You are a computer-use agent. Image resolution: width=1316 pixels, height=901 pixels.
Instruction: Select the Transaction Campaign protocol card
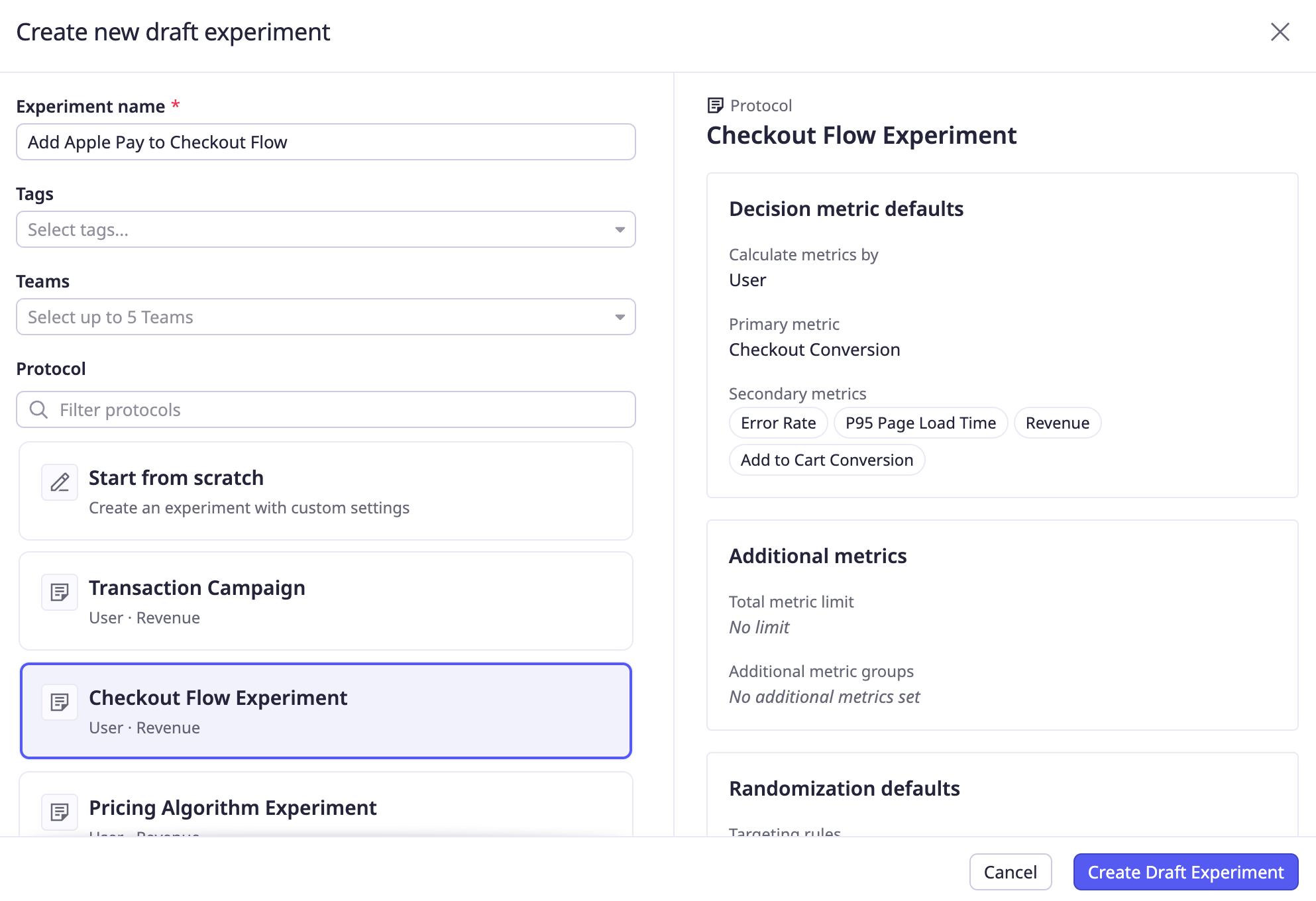coord(326,601)
